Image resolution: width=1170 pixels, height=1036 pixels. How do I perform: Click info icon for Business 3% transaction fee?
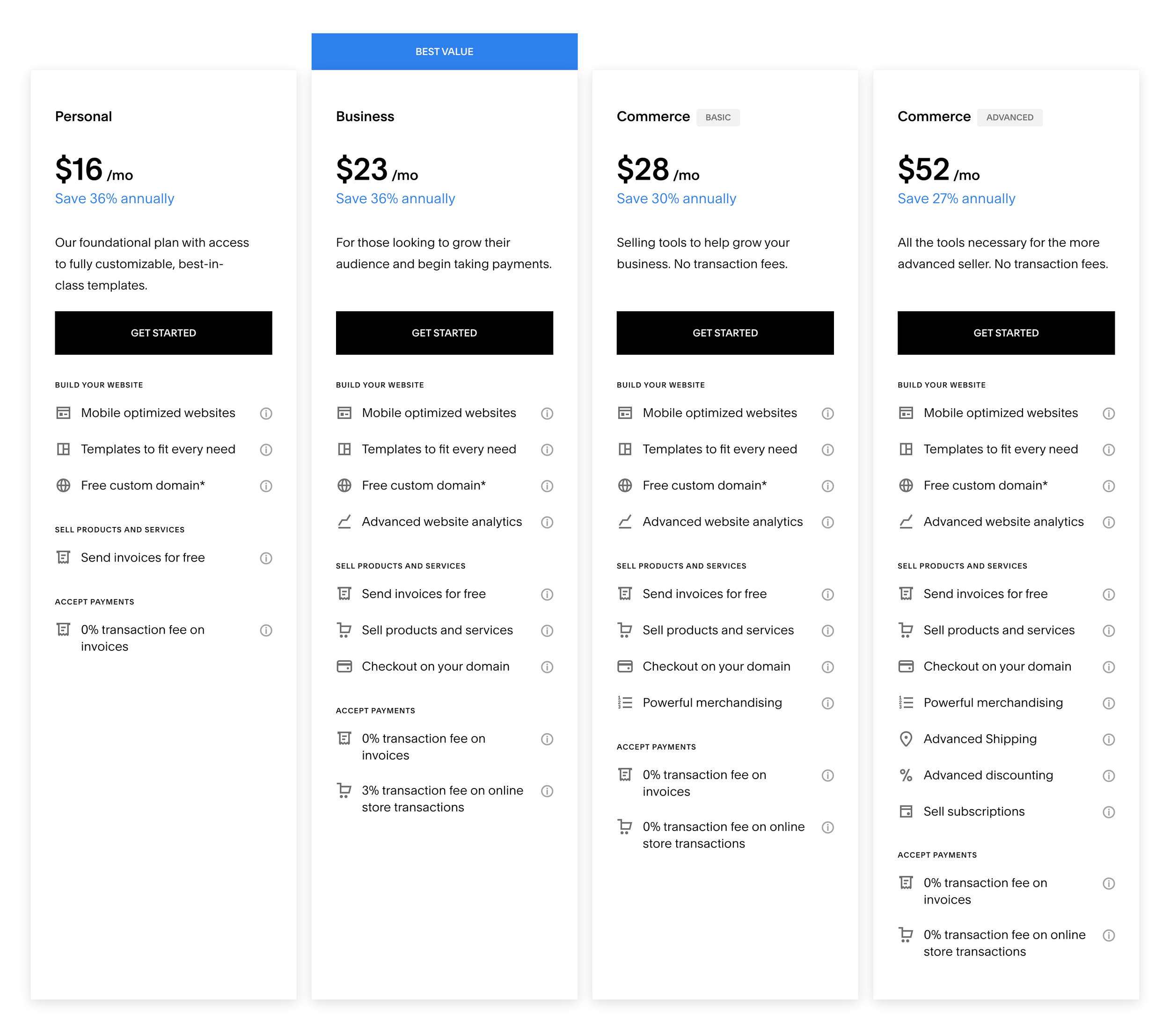(547, 791)
